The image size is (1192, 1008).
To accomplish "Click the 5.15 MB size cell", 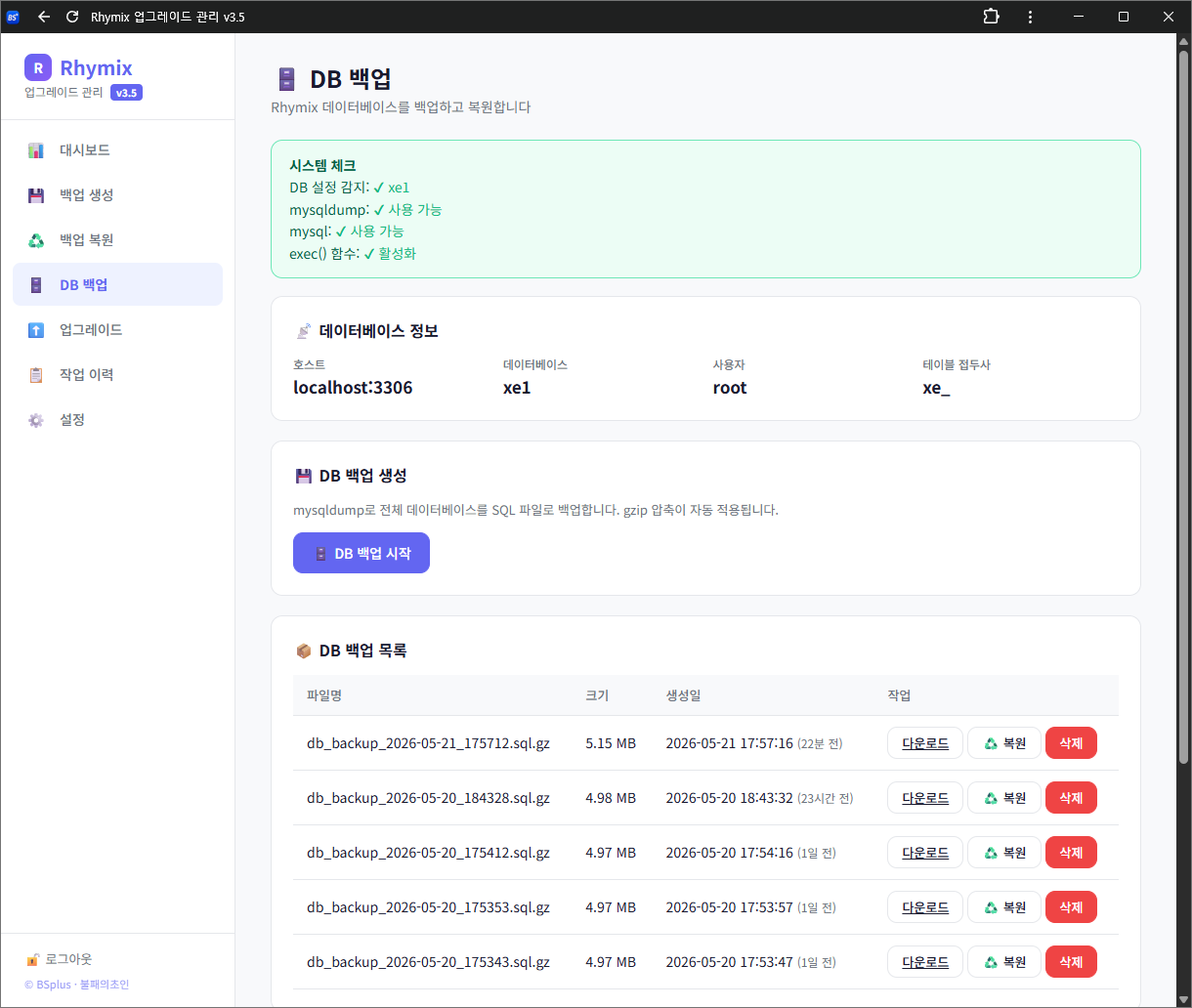I will [611, 743].
